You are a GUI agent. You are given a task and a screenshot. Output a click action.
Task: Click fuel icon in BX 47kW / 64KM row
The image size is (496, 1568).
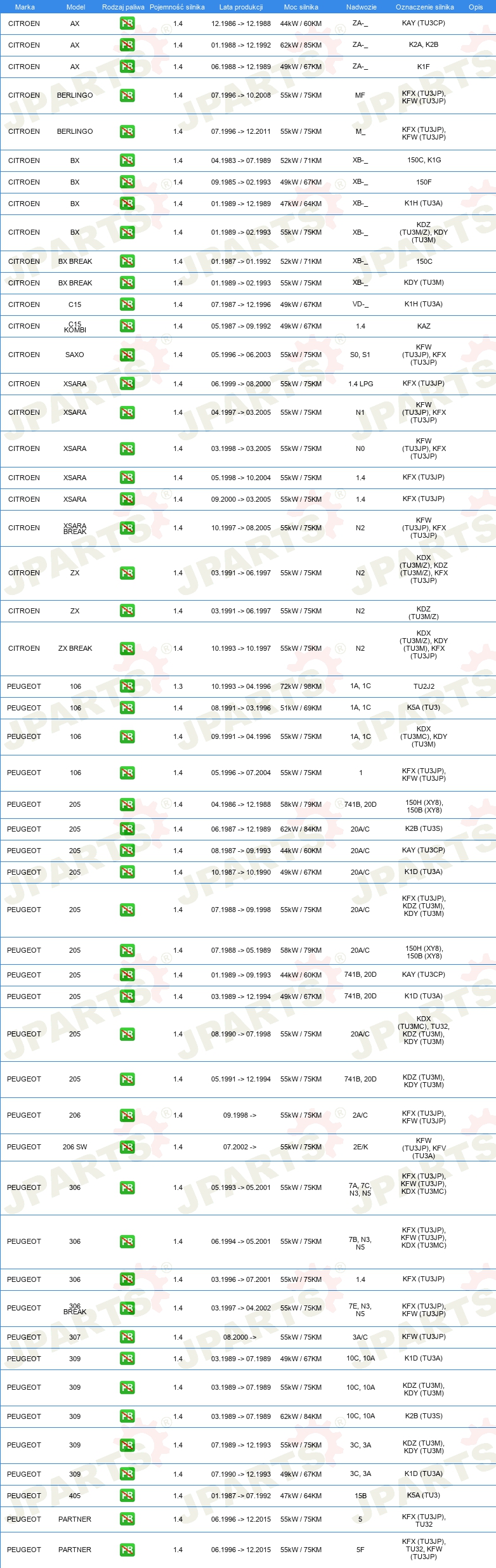pyautogui.click(x=127, y=204)
